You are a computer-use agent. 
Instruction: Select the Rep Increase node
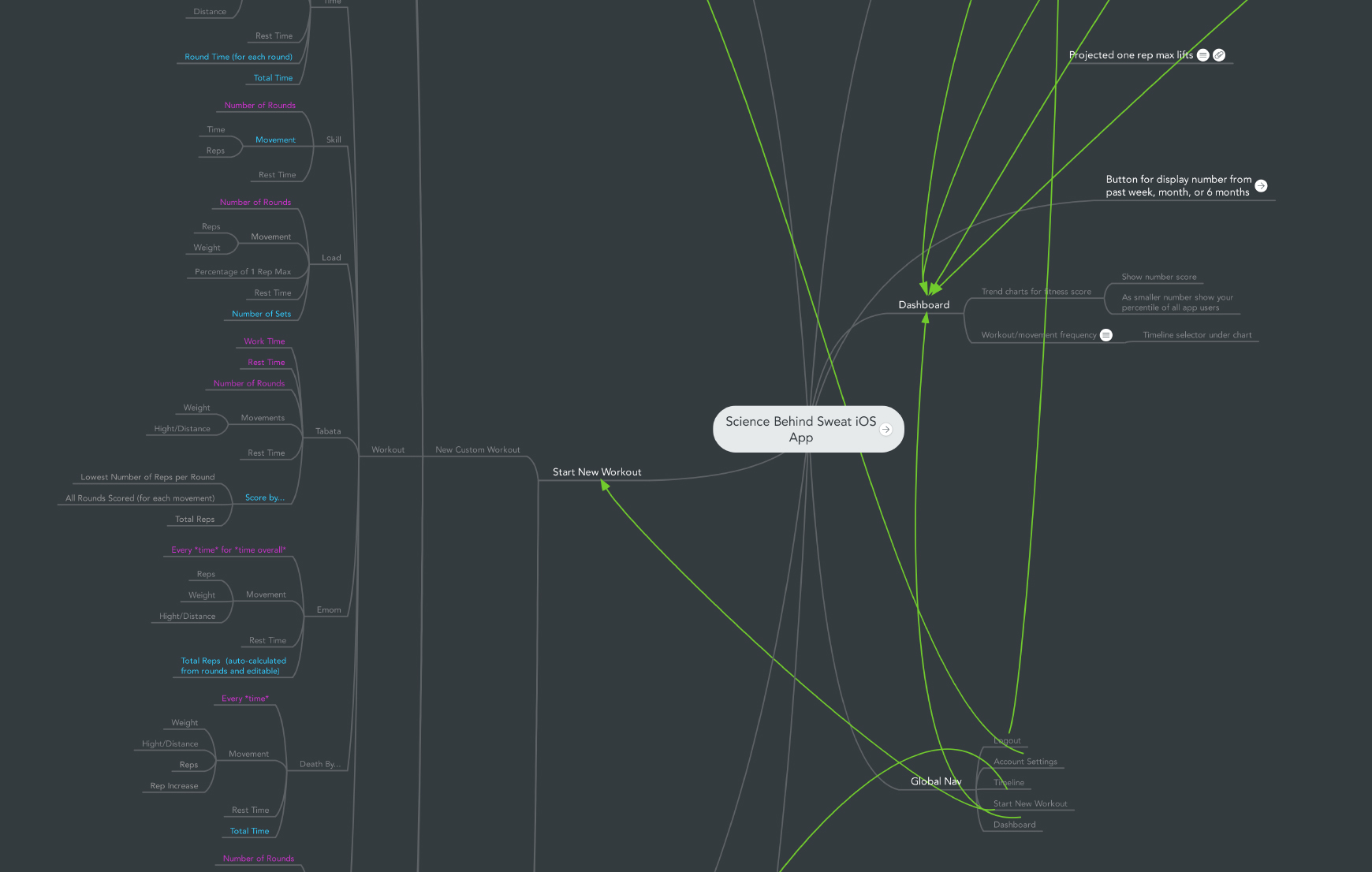[174, 786]
